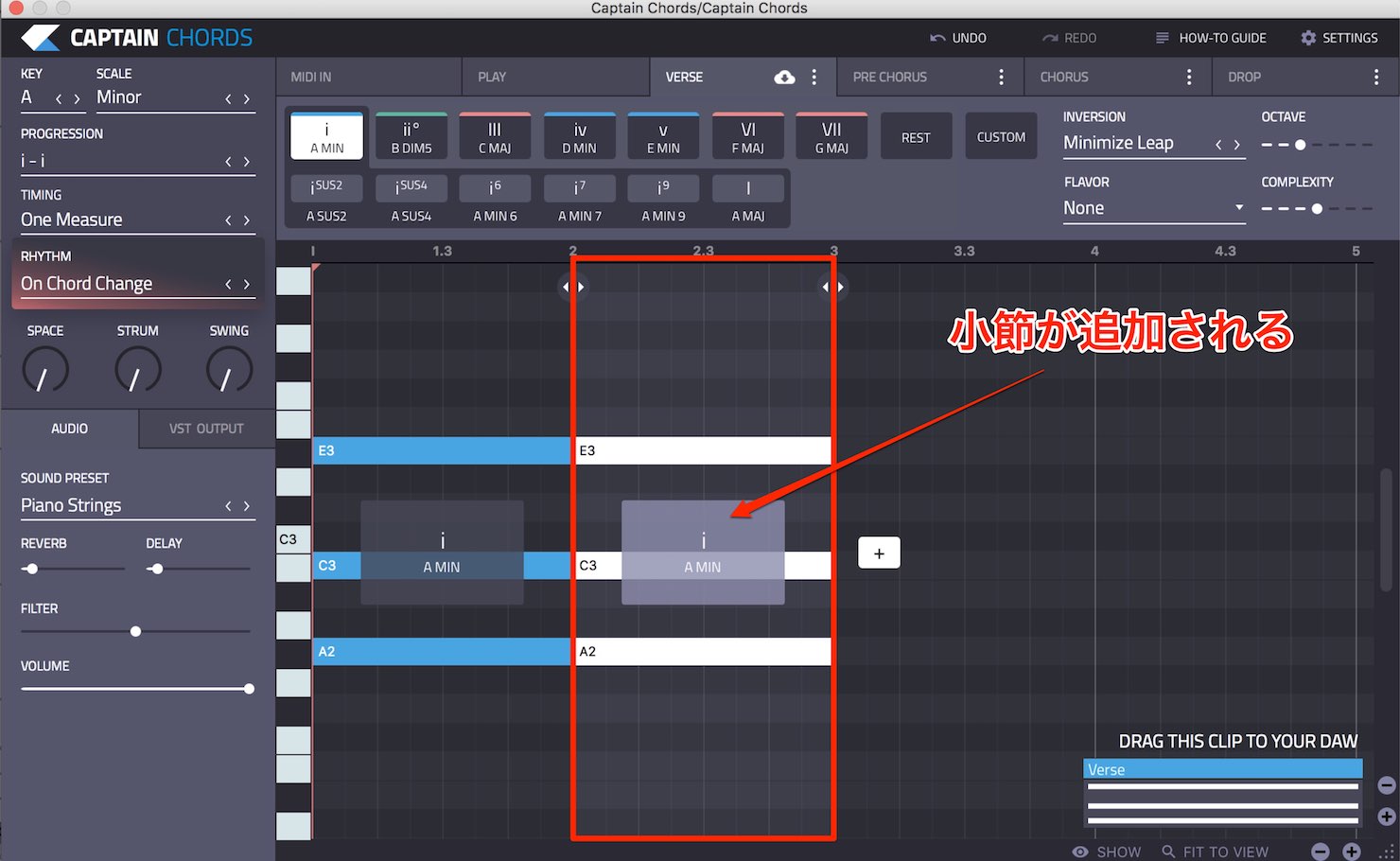Open the Drop tab three-dot menu

click(1376, 78)
